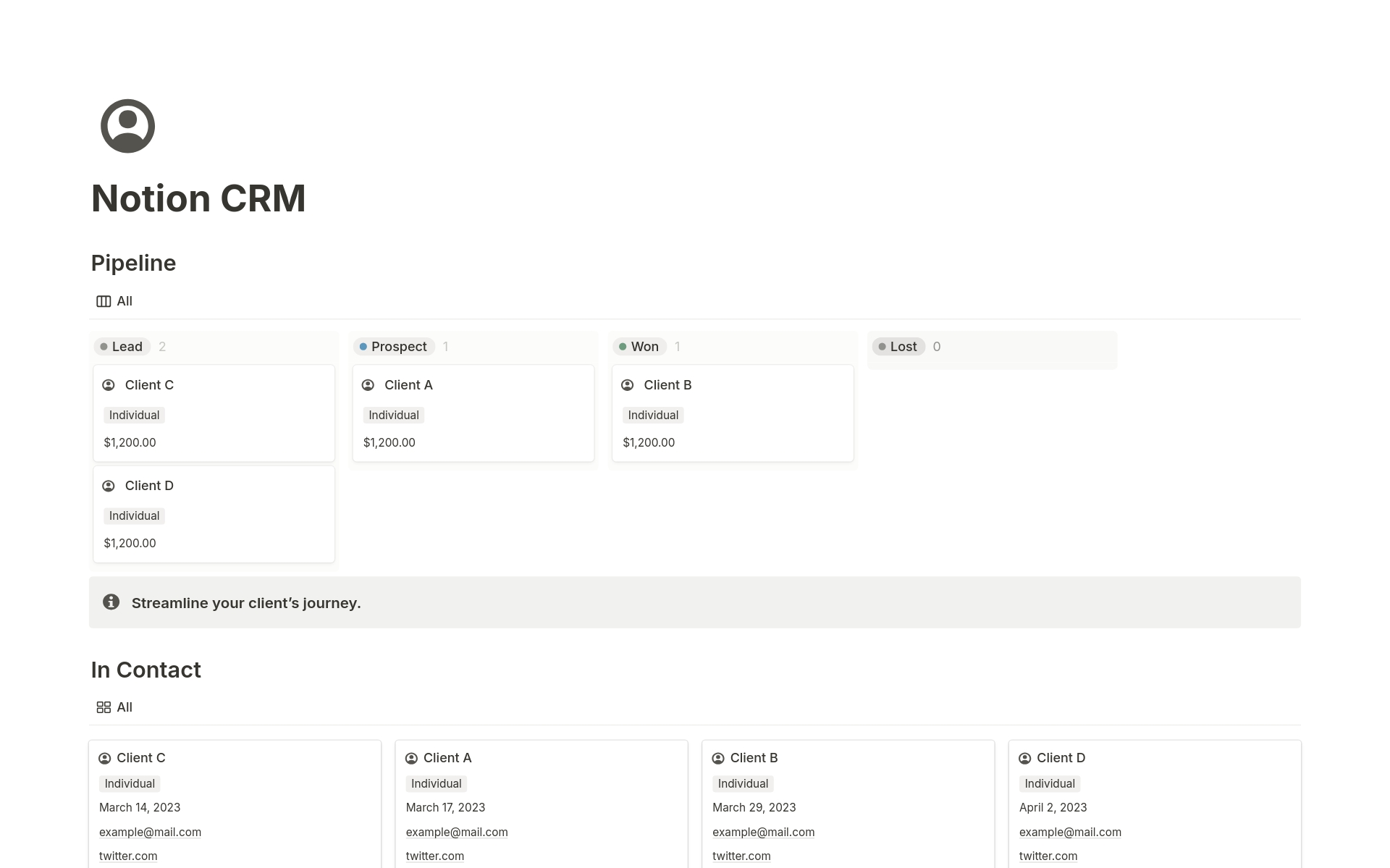The image size is (1390, 868).
Task: Select Client B Won card
Action: pos(733,413)
